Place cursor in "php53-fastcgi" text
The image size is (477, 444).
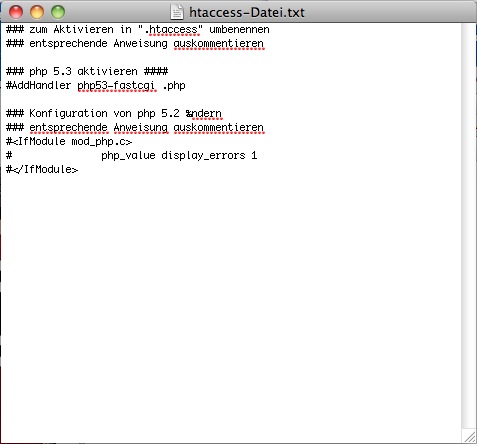click(116, 86)
